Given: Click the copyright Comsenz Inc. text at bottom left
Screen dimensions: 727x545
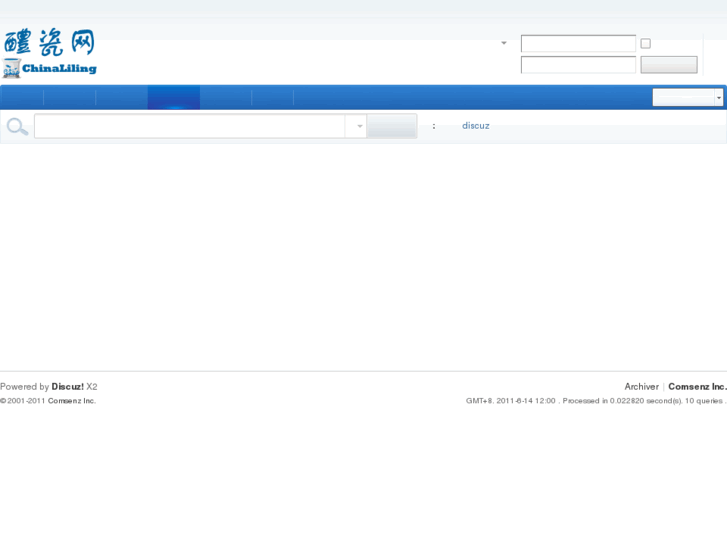Looking at the screenshot, I should (72, 401).
